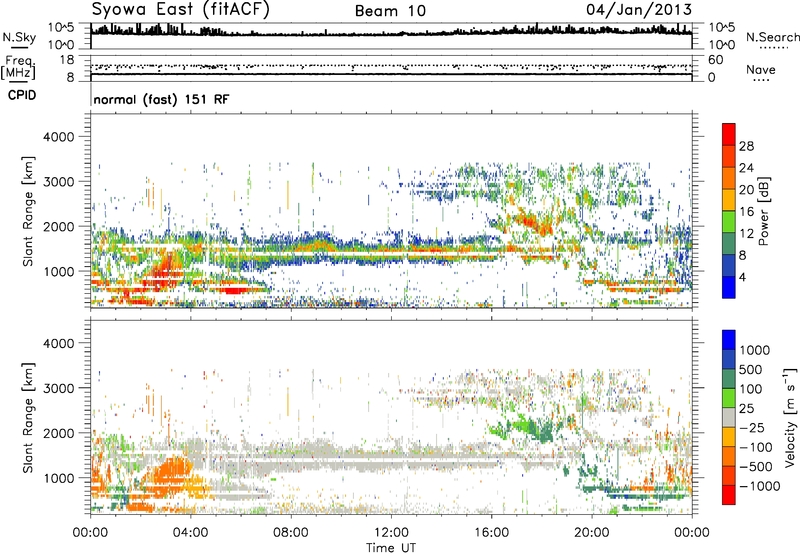The width and height of the screenshot is (800, 554).
Task: Click the power colorbar value 24
Action: [746, 168]
